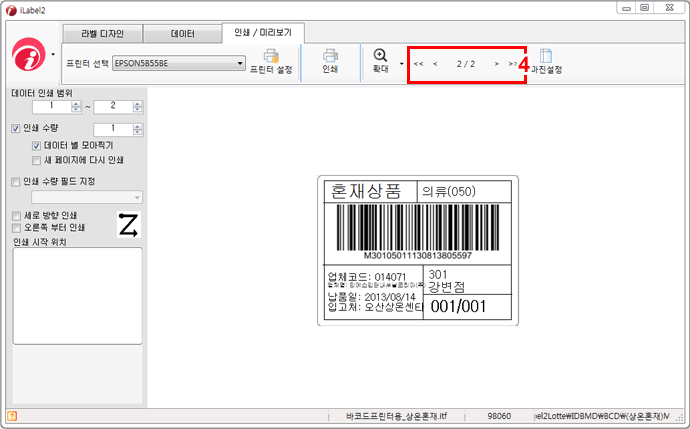Minimize the iLabel2 window
Image resolution: width=690 pixels, height=429 pixels.
pos(627,8)
